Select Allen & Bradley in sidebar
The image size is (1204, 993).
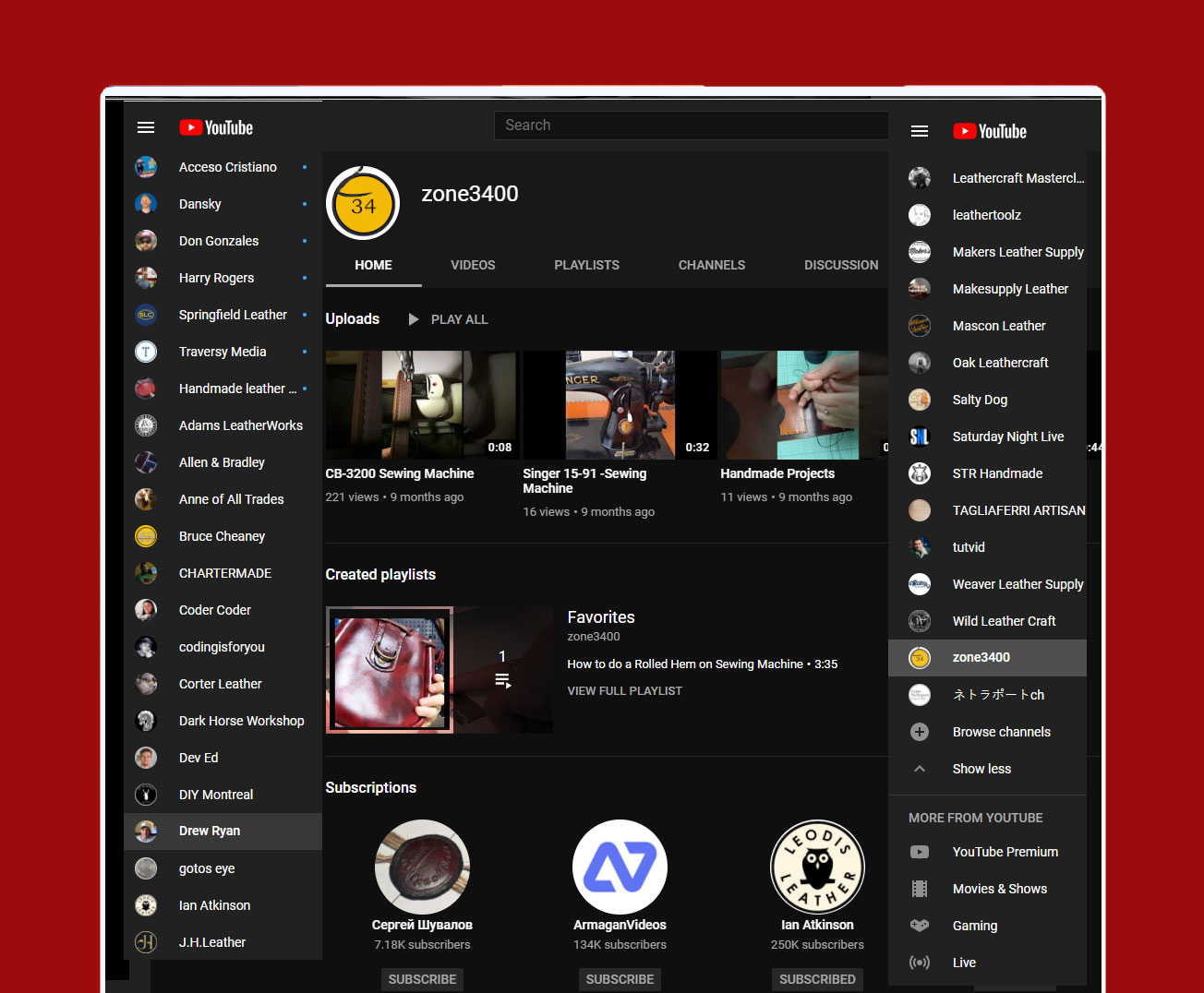coord(223,462)
